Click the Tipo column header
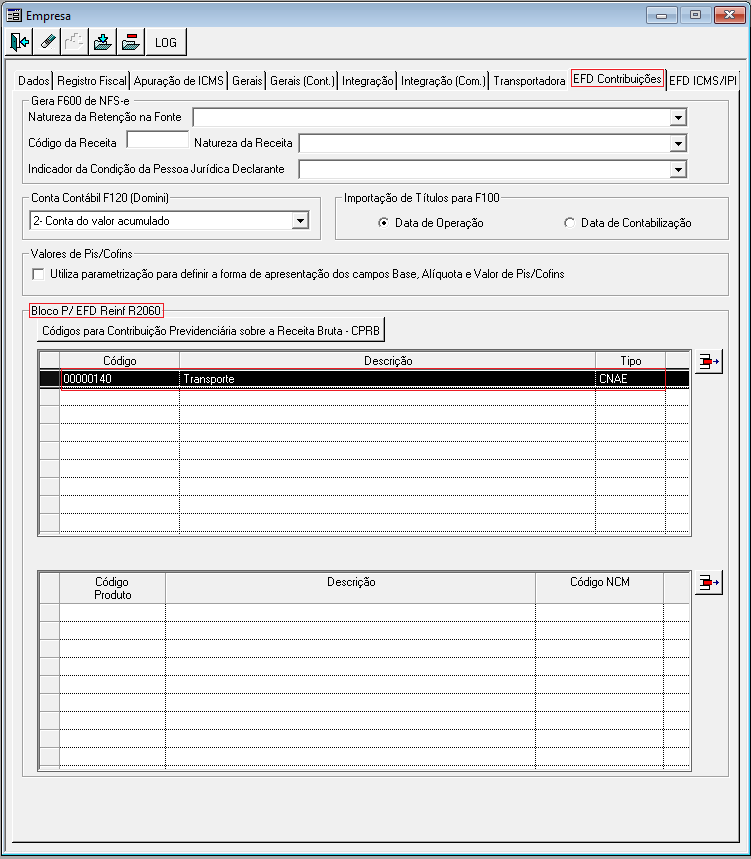This screenshot has width=751, height=859. 630,360
